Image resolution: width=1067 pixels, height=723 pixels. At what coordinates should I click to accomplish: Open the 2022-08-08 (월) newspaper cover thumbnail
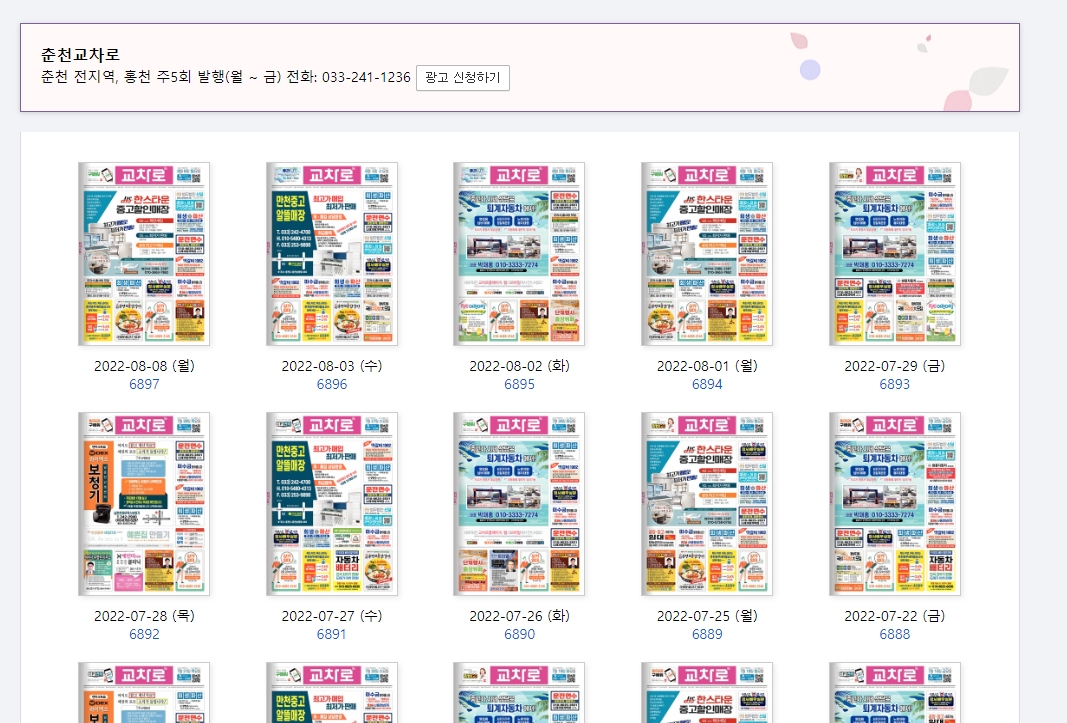pyautogui.click(x=144, y=254)
